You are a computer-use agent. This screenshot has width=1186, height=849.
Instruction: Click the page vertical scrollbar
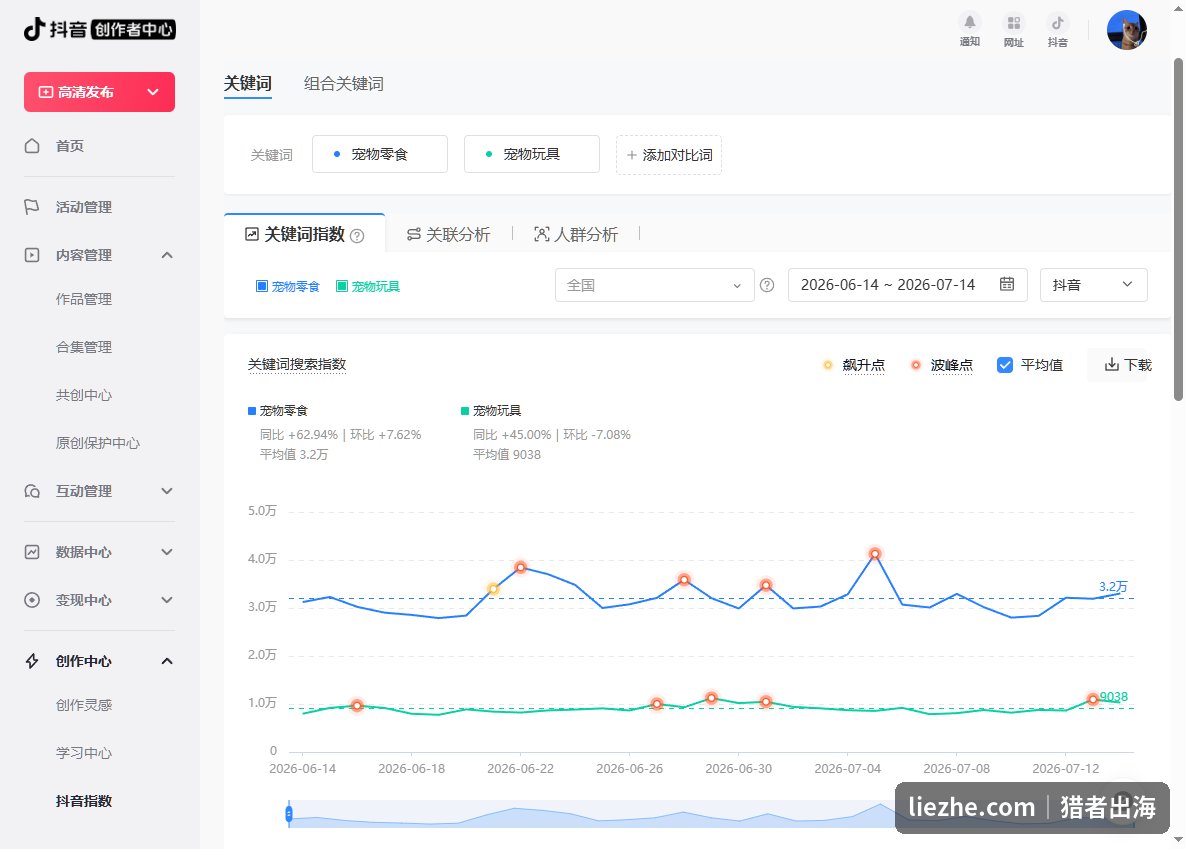click(1178, 229)
